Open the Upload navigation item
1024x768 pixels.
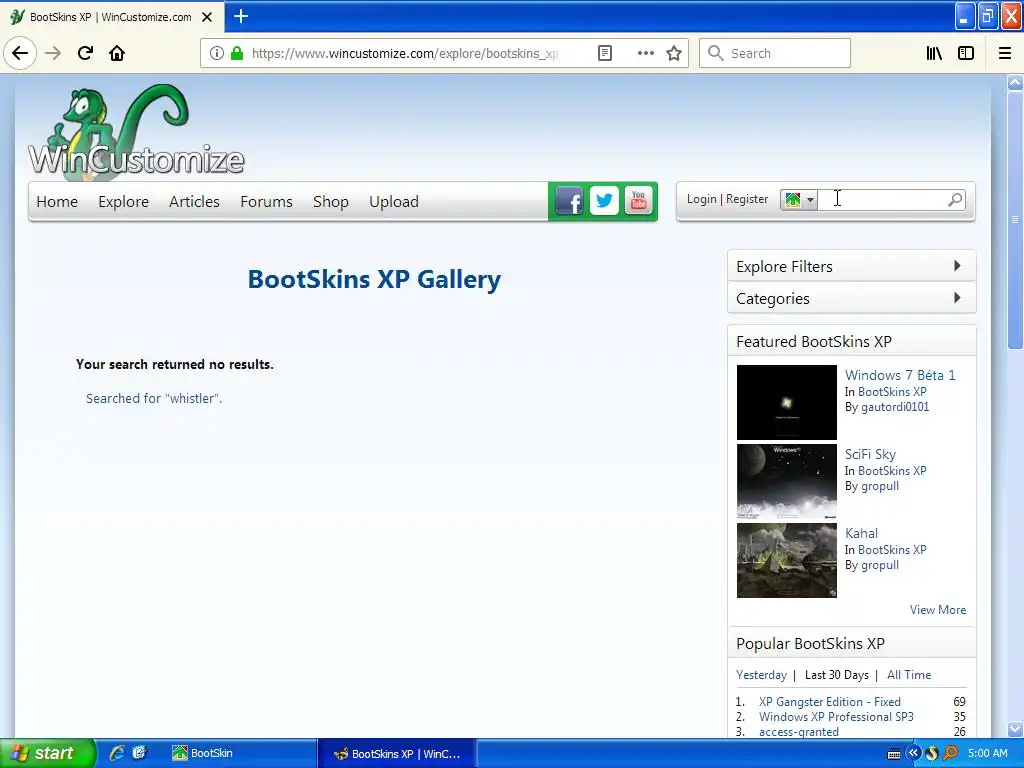394,202
